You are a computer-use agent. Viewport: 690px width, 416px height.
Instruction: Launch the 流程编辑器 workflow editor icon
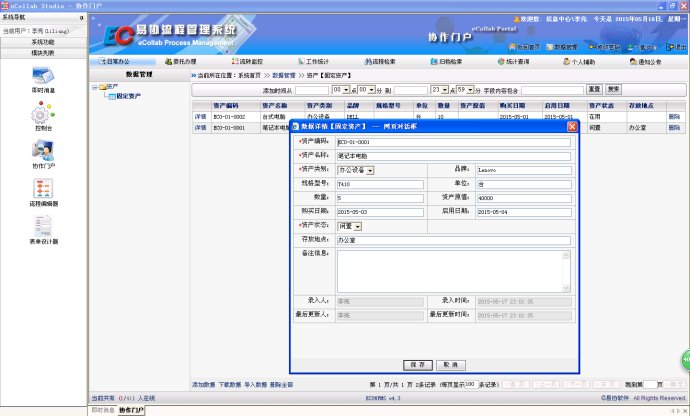[x=43, y=188]
